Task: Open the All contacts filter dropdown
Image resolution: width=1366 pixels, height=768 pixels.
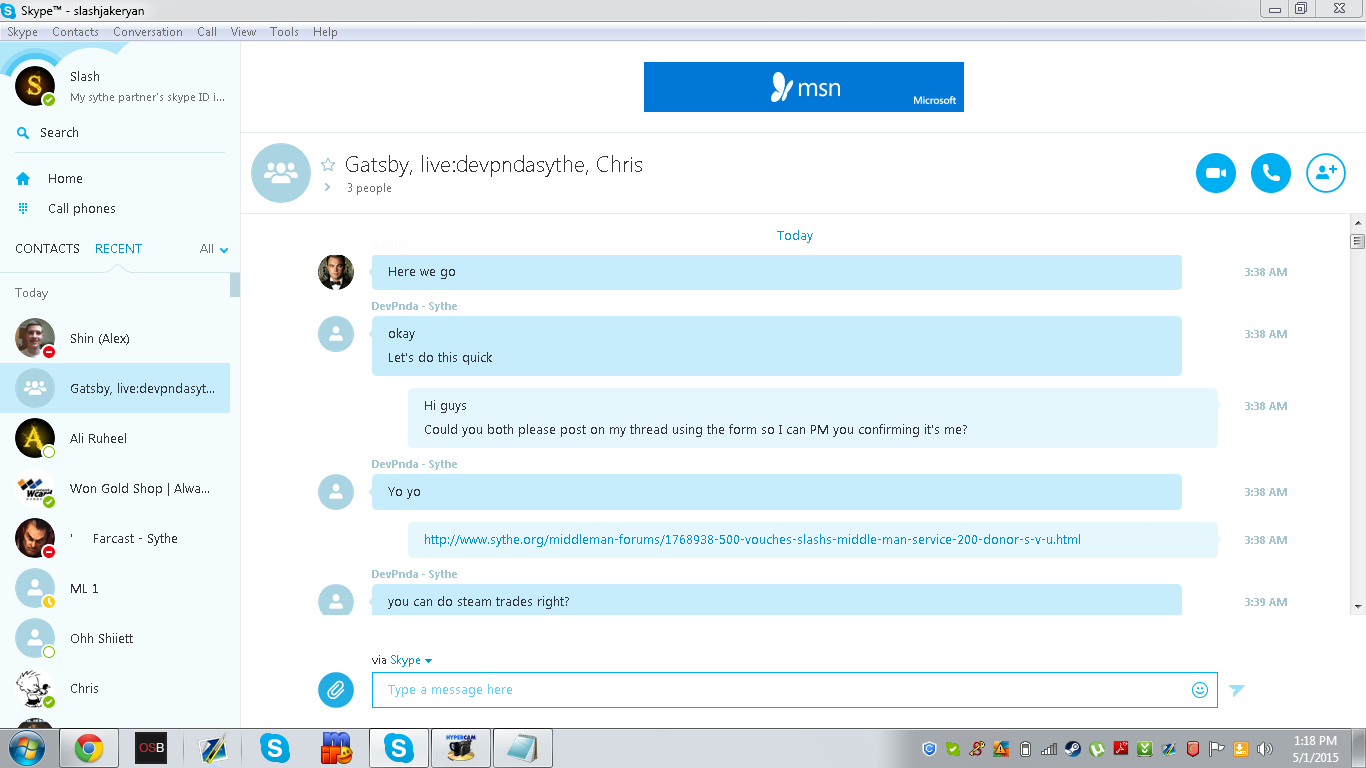Action: coord(214,249)
